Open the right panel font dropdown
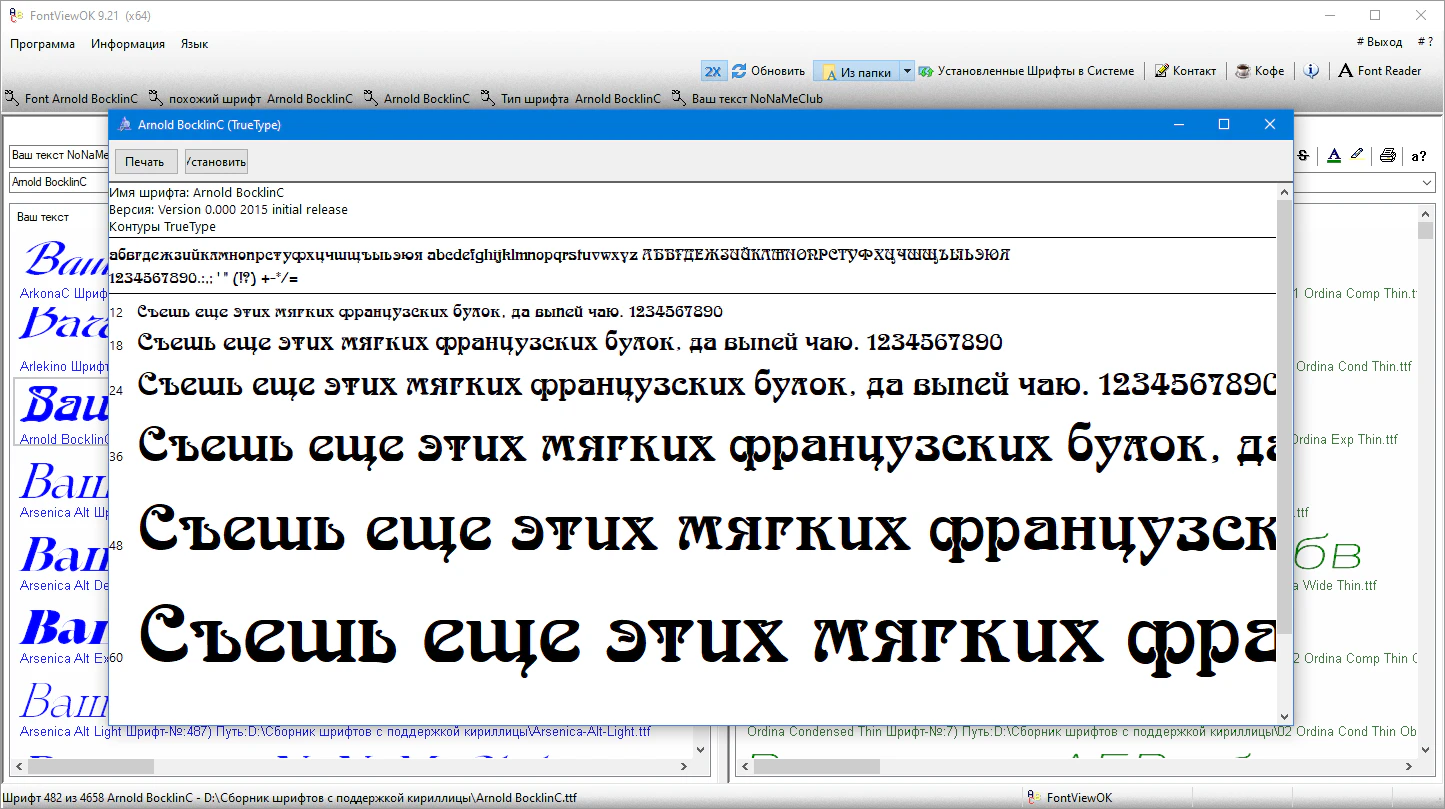 [x=1427, y=183]
